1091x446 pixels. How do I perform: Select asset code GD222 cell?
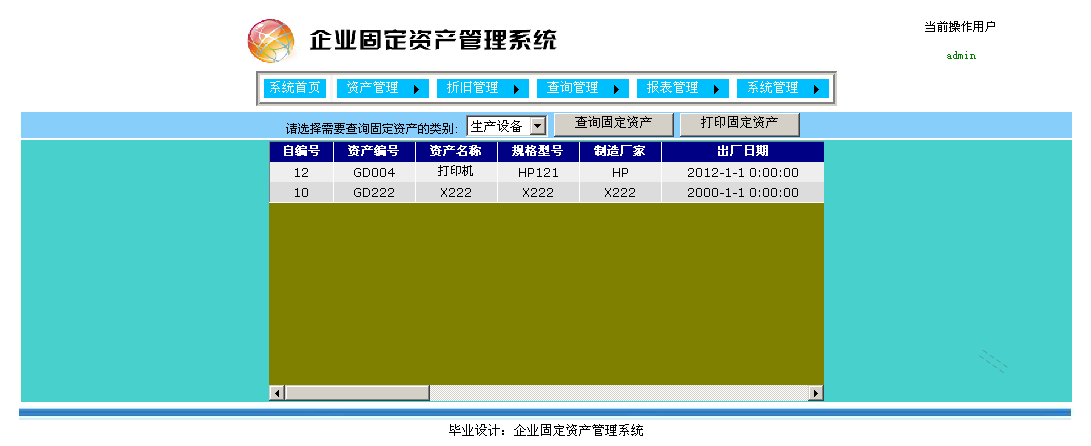[x=374, y=193]
